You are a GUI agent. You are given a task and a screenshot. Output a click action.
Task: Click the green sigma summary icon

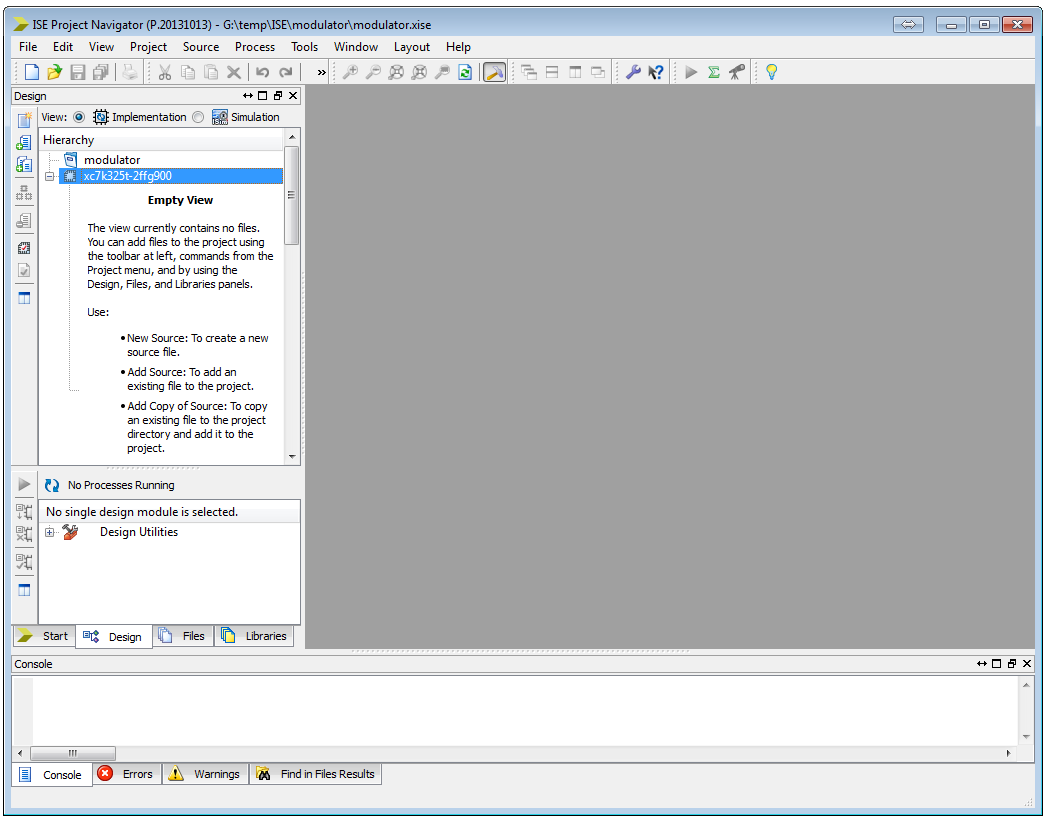(714, 72)
